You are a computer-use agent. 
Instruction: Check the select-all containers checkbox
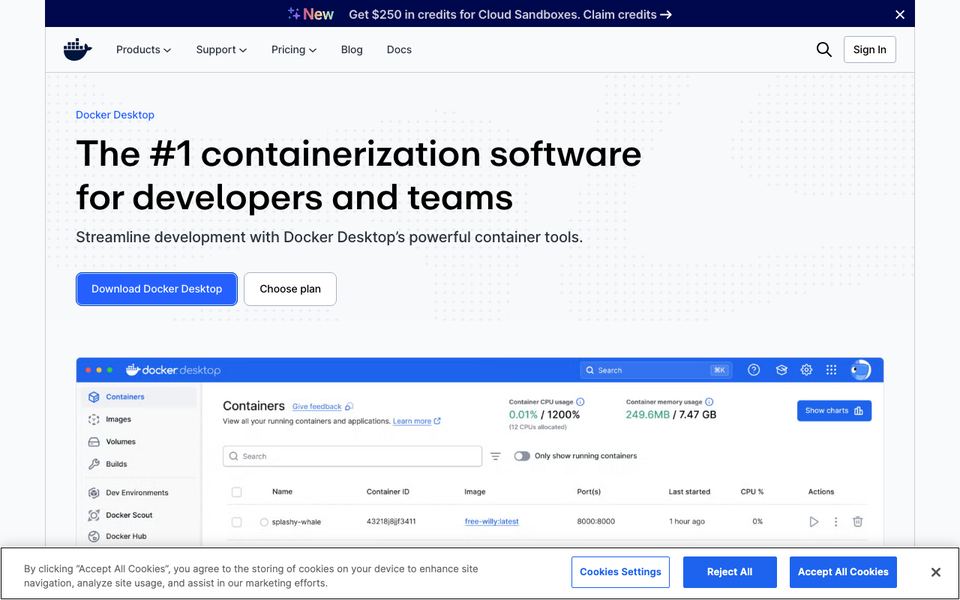tap(236, 492)
